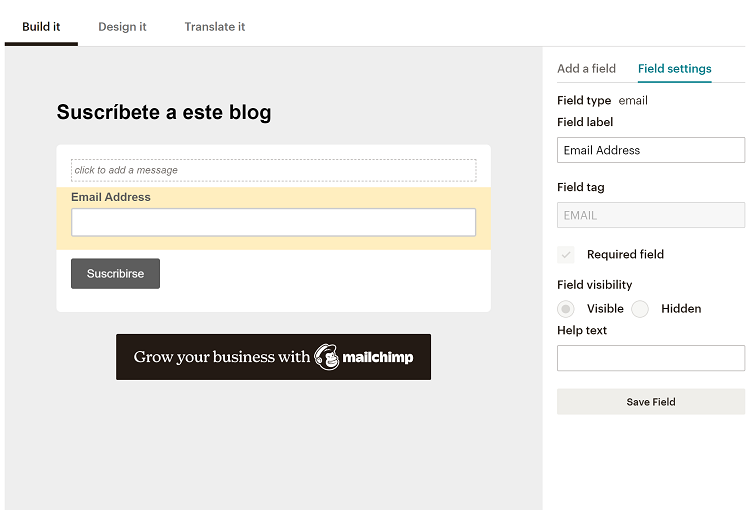Image resolution: width=750 pixels, height=510 pixels.
Task: Focus the Field label text box
Action: (650, 150)
